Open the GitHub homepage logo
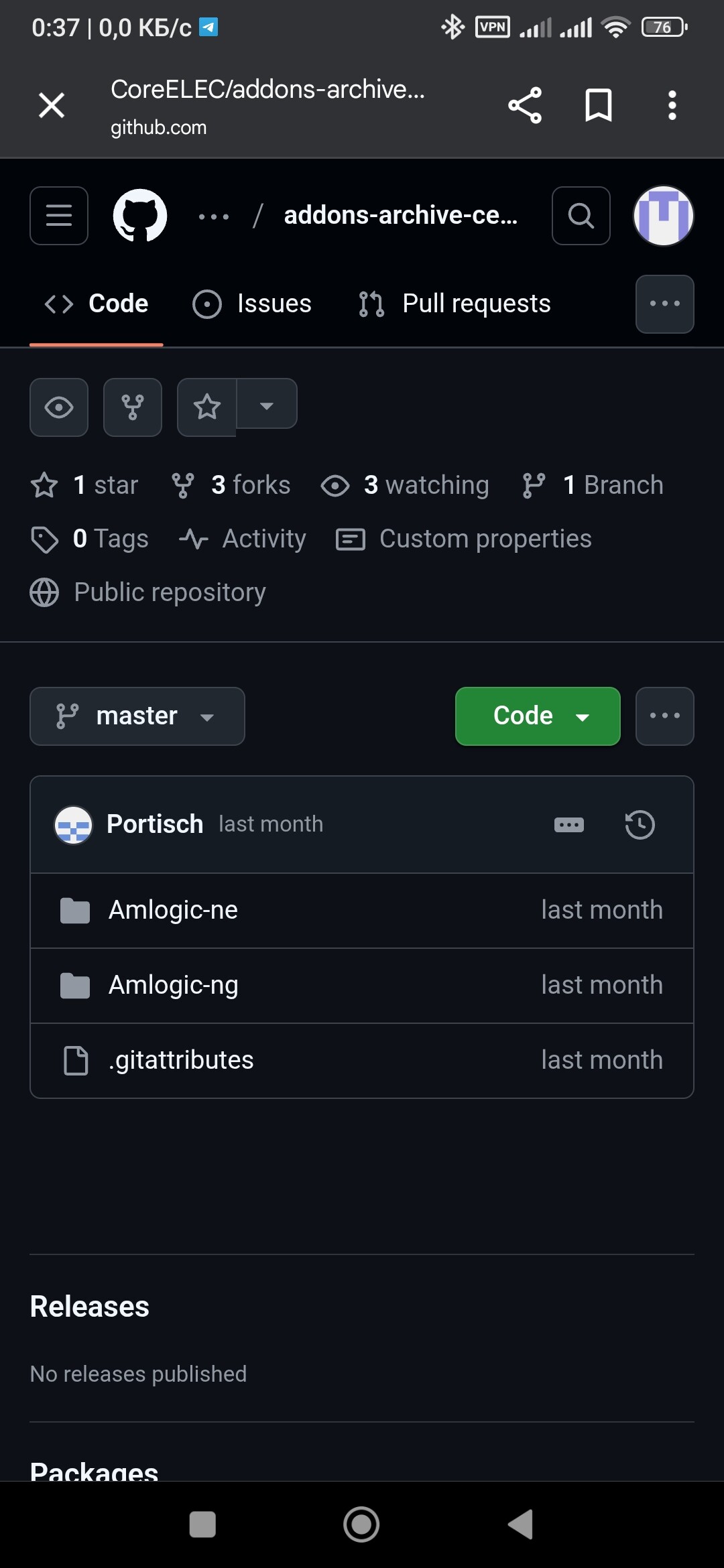Viewport: 724px width, 1568px height. (140, 216)
